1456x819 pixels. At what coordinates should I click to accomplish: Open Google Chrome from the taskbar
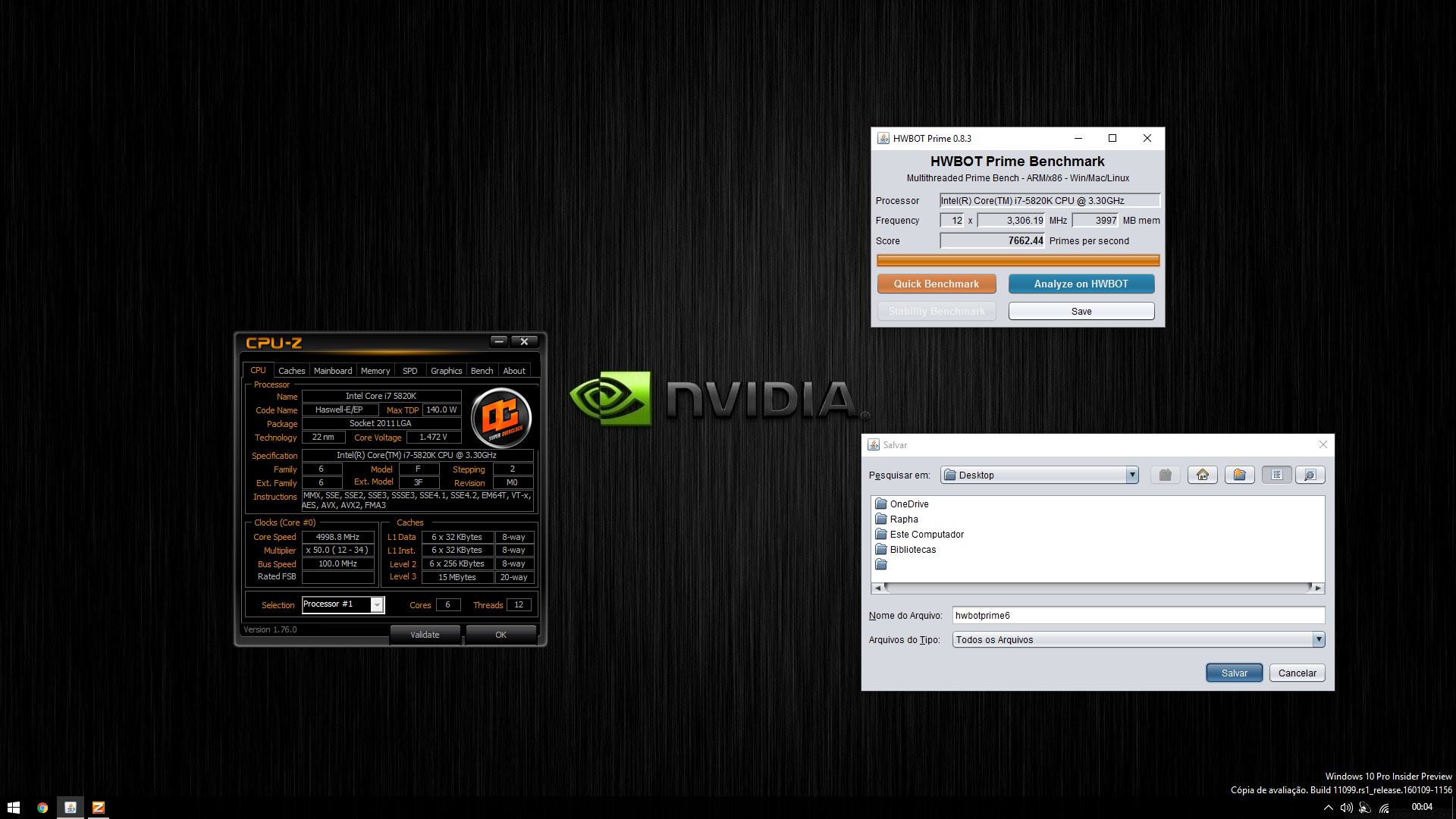tap(42, 808)
